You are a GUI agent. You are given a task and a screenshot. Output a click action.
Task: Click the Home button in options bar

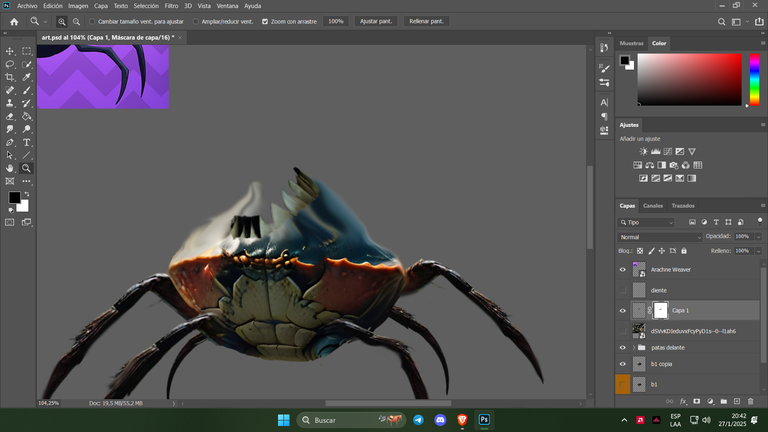point(14,22)
